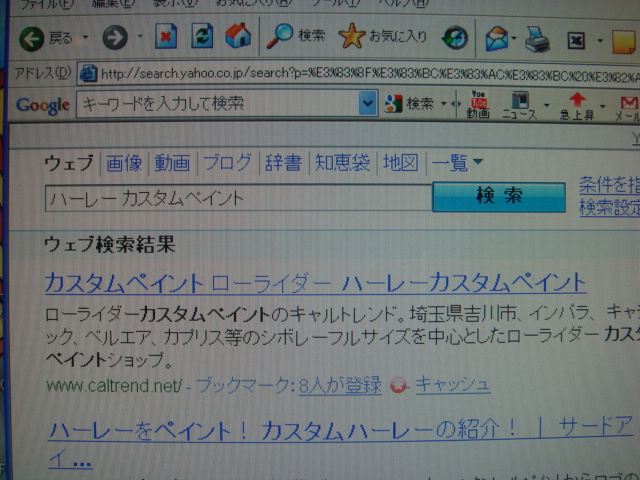Open the home page house icon
Viewport: 640px width, 480px height.
tap(238, 35)
